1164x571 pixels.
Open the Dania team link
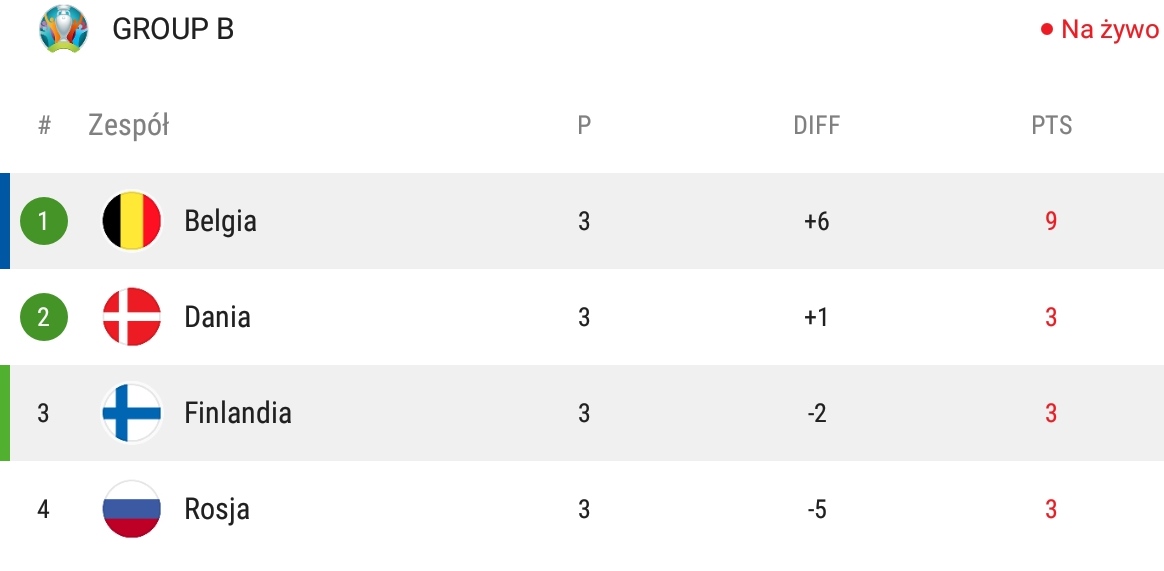(x=218, y=317)
